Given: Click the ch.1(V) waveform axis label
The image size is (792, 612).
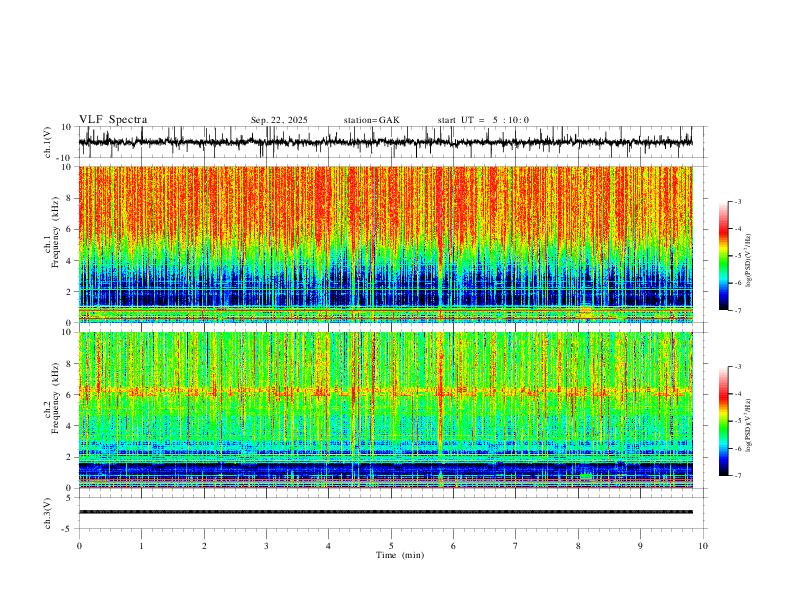Looking at the screenshot, I should click(48, 142).
